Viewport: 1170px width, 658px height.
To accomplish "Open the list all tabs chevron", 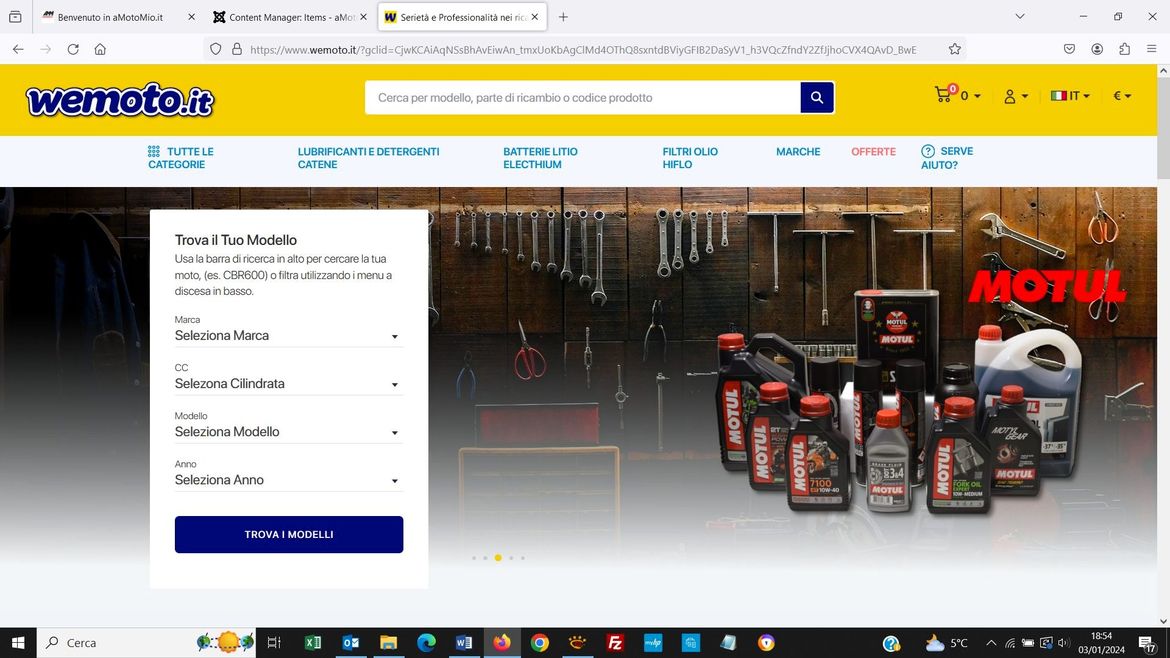I will pyautogui.click(x=1019, y=16).
